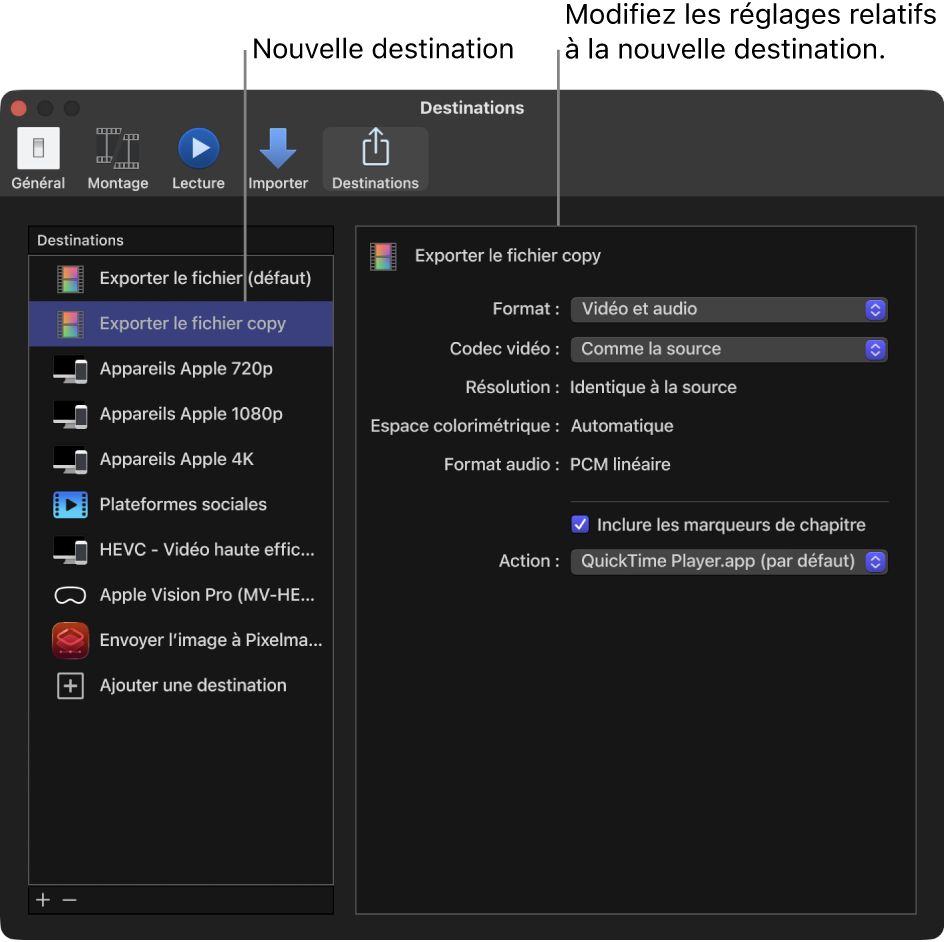The image size is (944, 942).
Task: Select Plateformes sociales destination
Action: pyautogui.click(x=181, y=504)
